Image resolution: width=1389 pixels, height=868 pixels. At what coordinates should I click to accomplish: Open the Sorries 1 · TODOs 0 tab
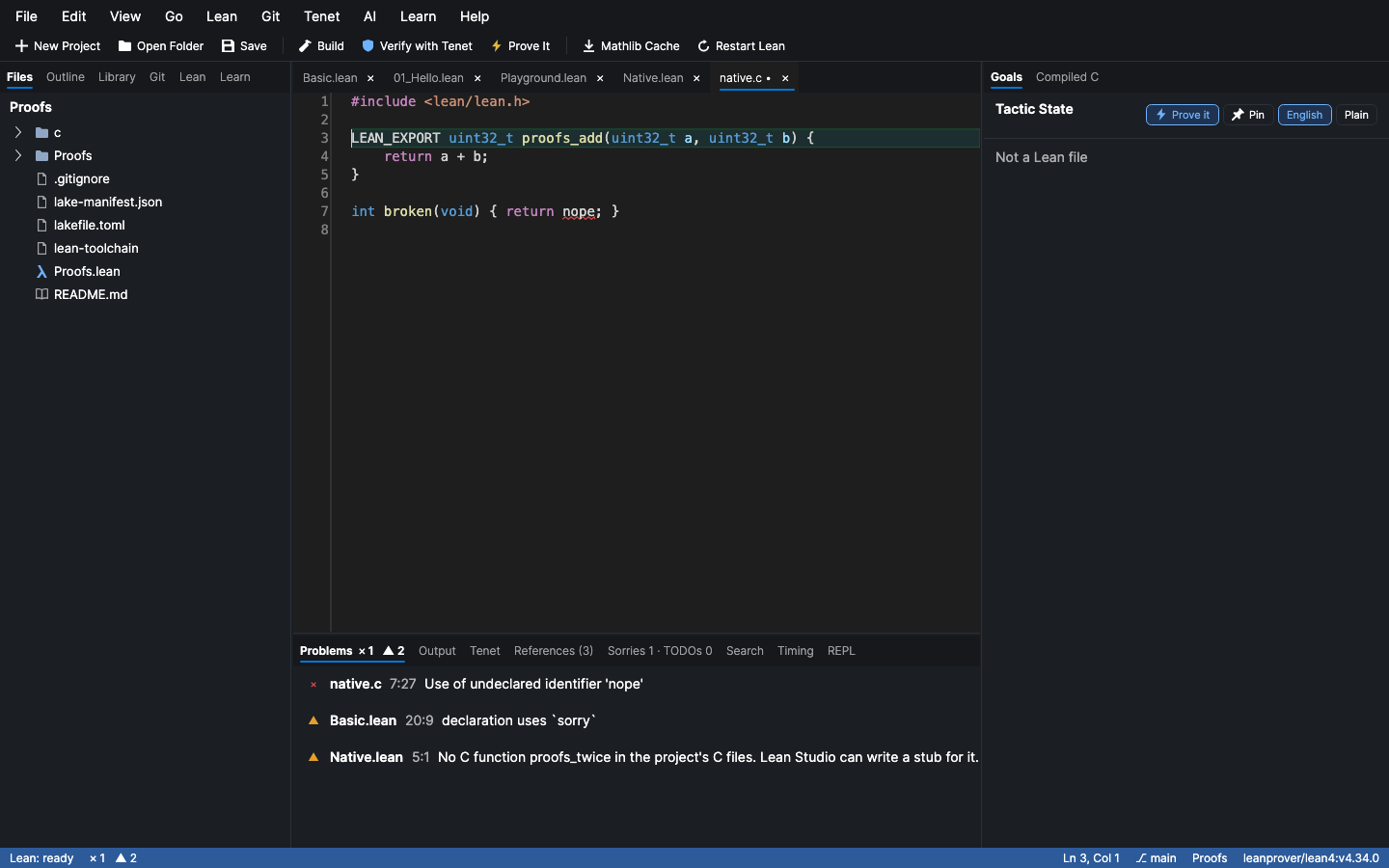(x=660, y=651)
